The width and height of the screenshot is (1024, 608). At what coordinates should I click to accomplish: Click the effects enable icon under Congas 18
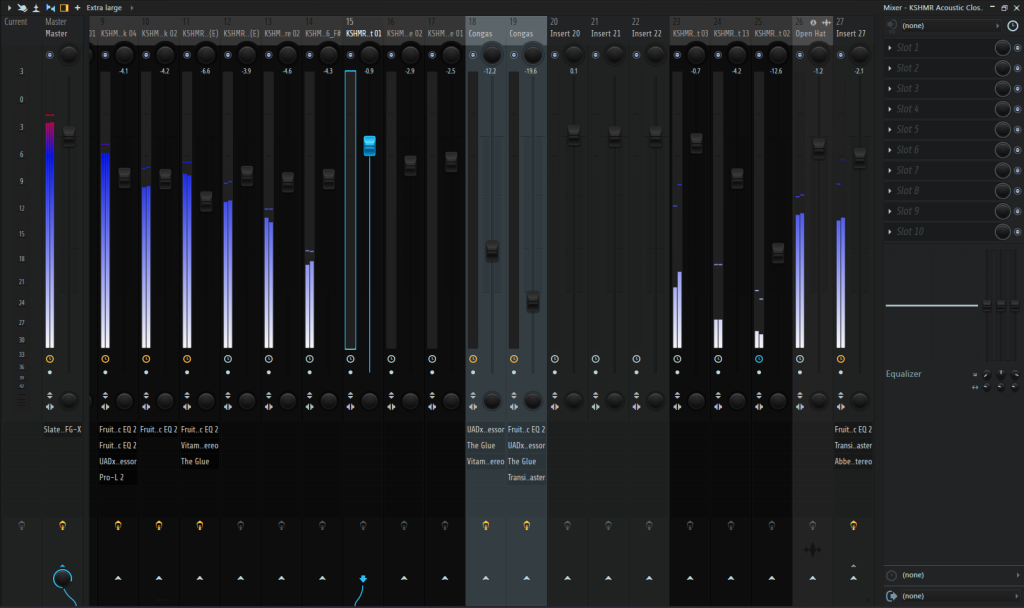point(486,524)
